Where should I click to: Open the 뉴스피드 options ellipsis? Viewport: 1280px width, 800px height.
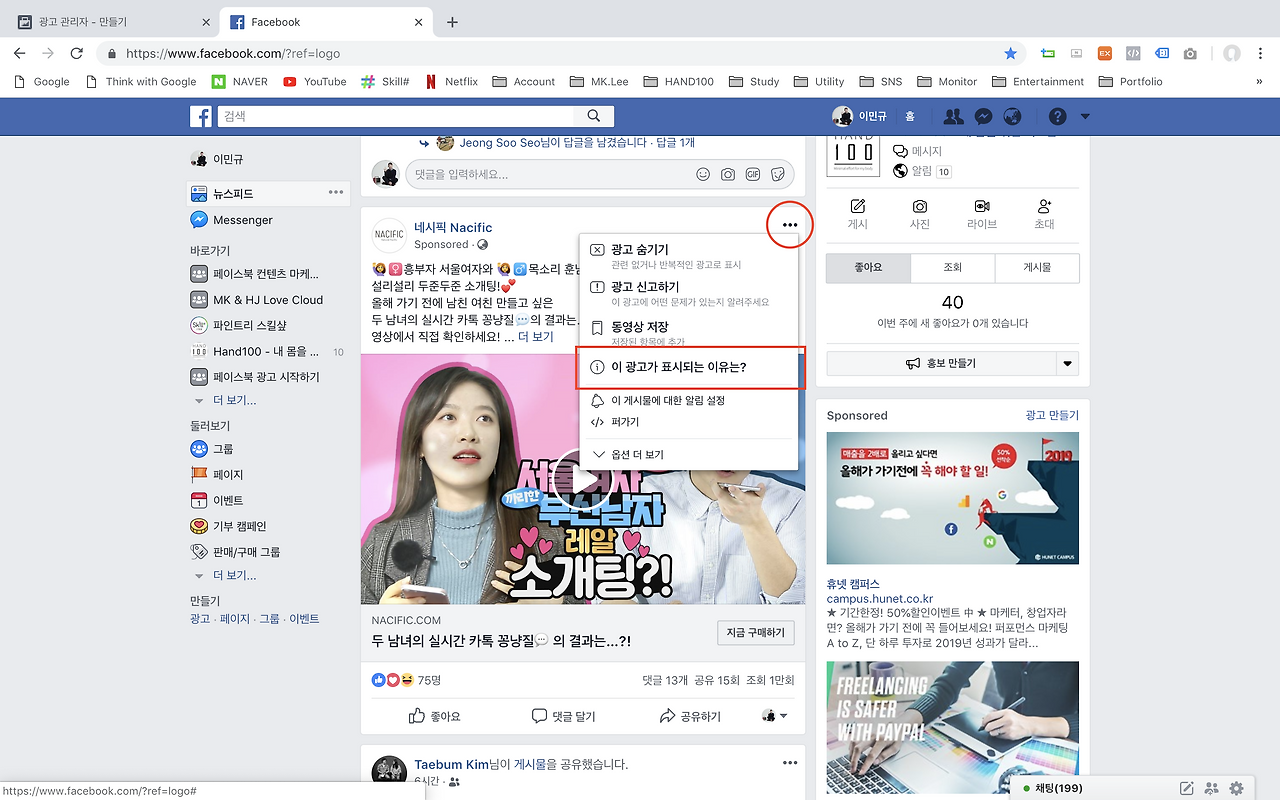point(336,193)
